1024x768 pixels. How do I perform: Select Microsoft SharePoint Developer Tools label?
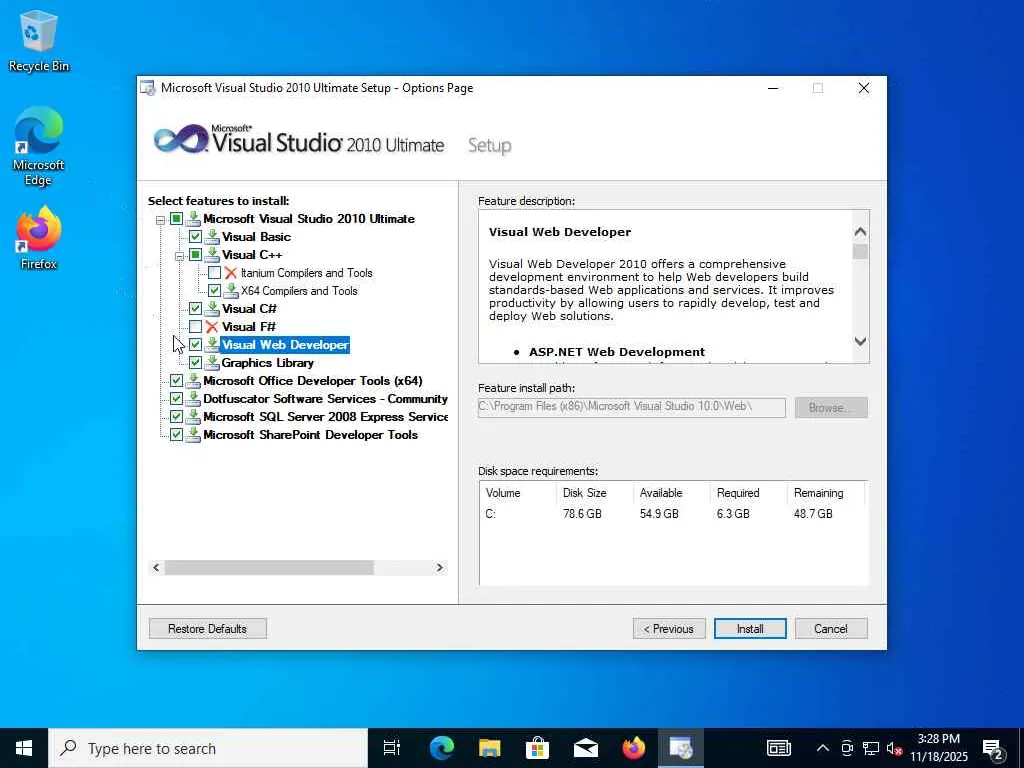click(x=310, y=435)
